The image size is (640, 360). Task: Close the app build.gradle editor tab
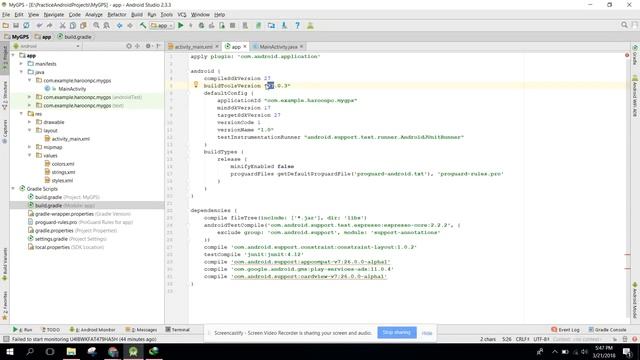tap(245, 47)
